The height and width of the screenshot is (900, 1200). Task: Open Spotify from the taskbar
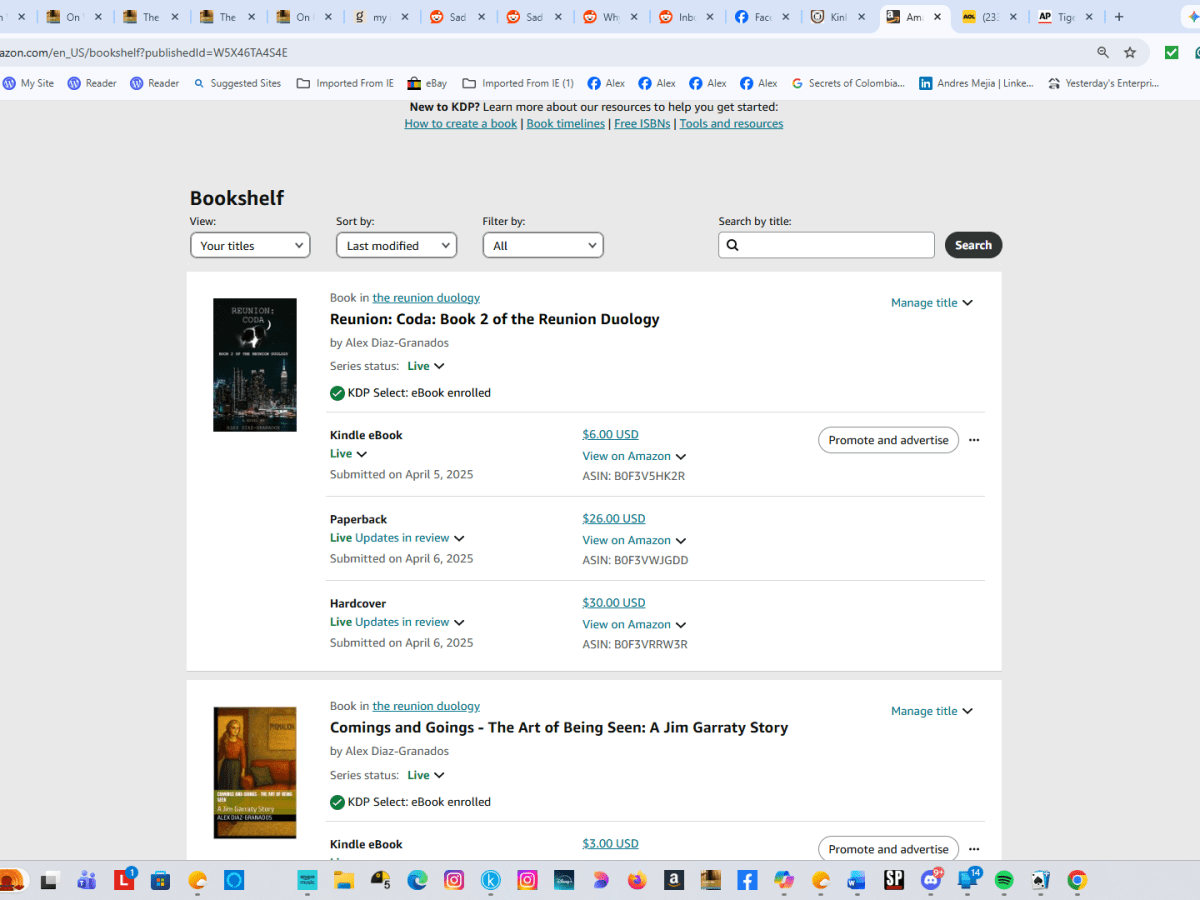coord(1004,880)
